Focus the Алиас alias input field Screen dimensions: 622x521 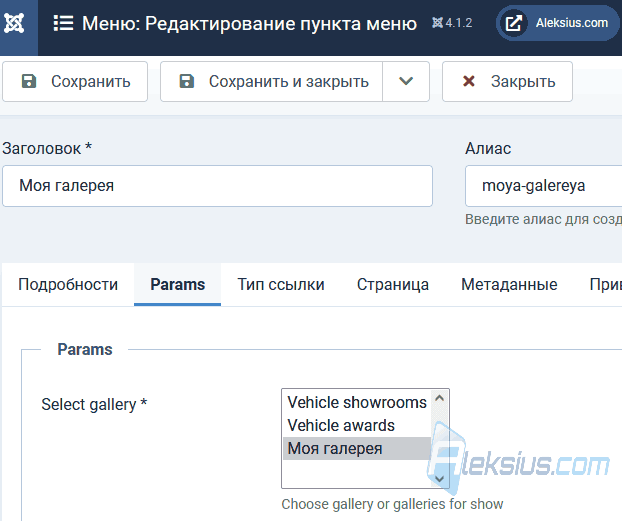click(x=543, y=186)
